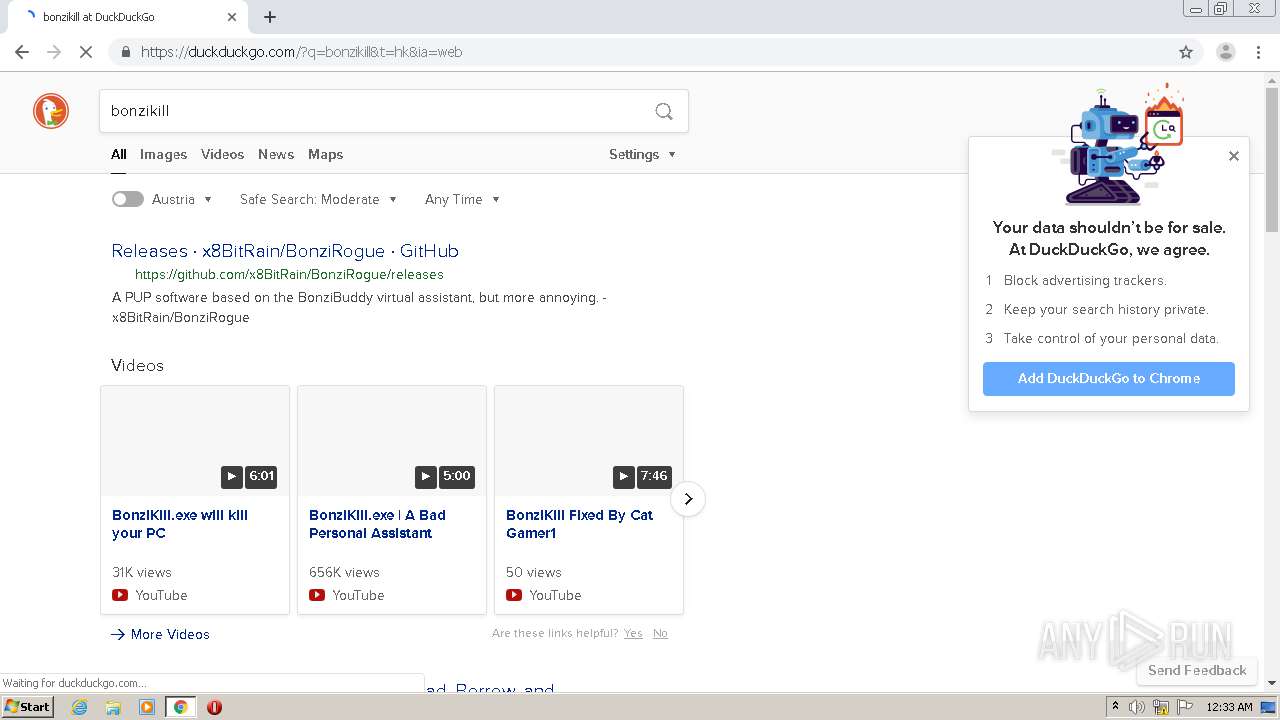Click More Videos link

coord(160,634)
